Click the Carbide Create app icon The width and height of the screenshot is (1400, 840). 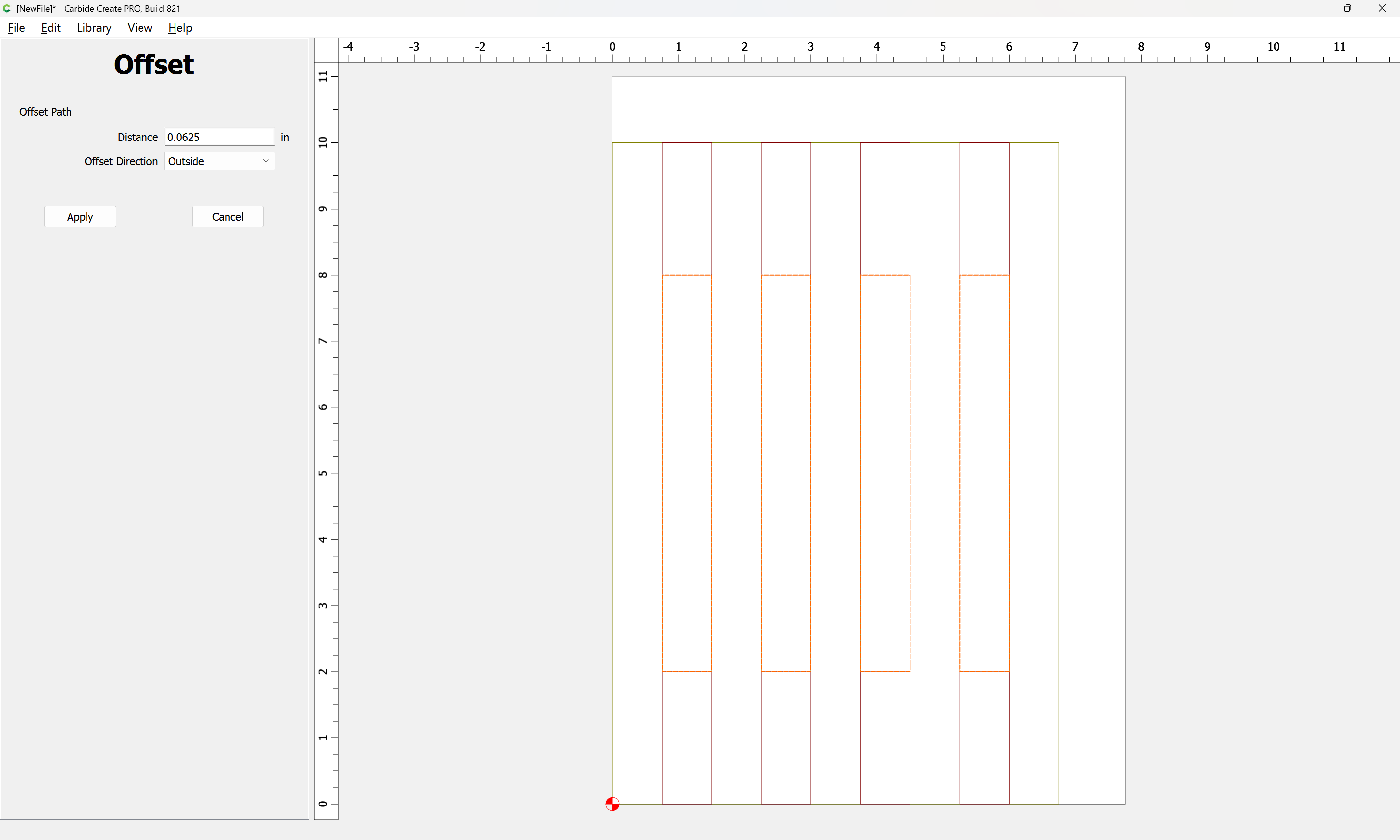7,8
